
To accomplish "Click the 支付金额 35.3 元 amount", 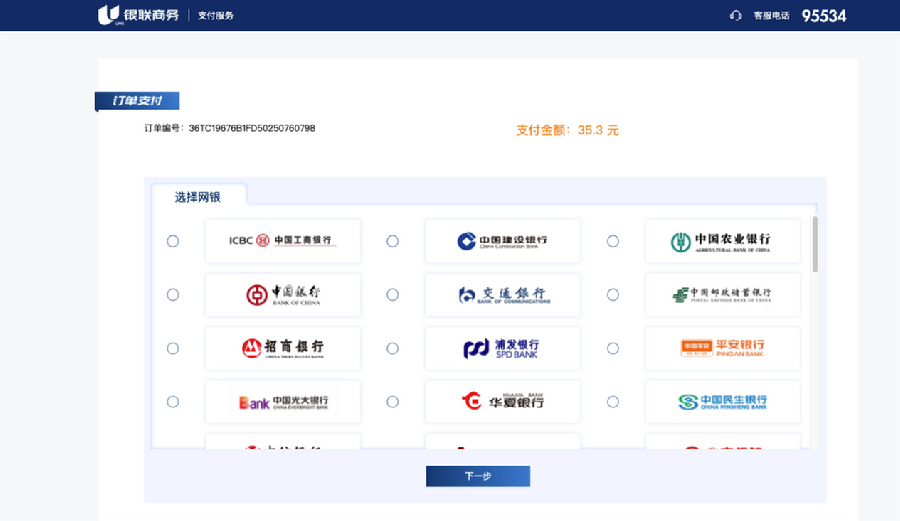I will (567, 130).
